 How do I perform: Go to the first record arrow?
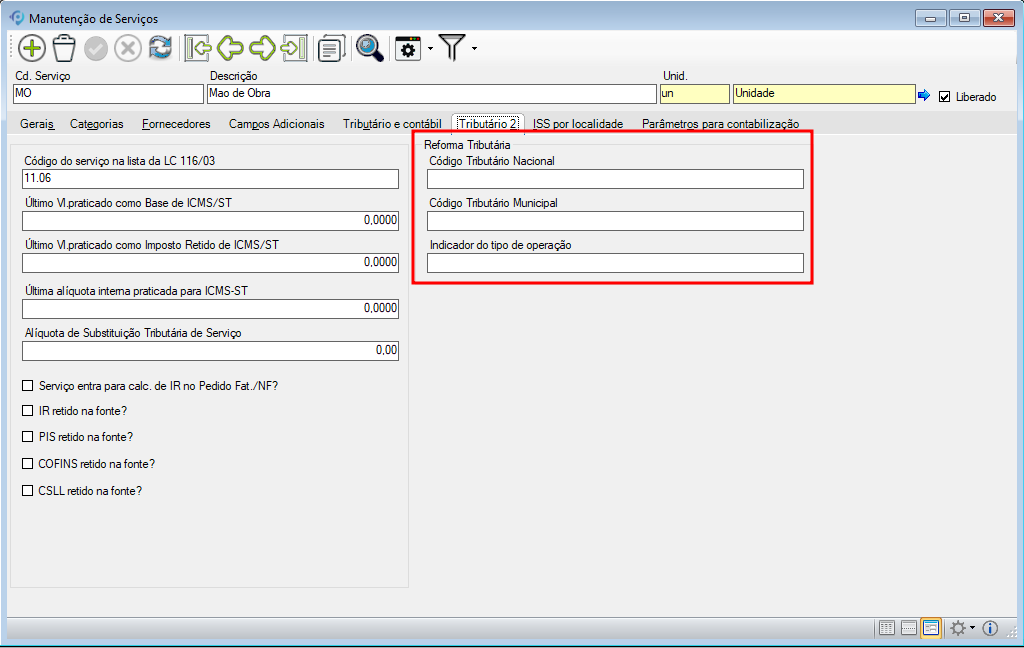pyautogui.click(x=199, y=48)
